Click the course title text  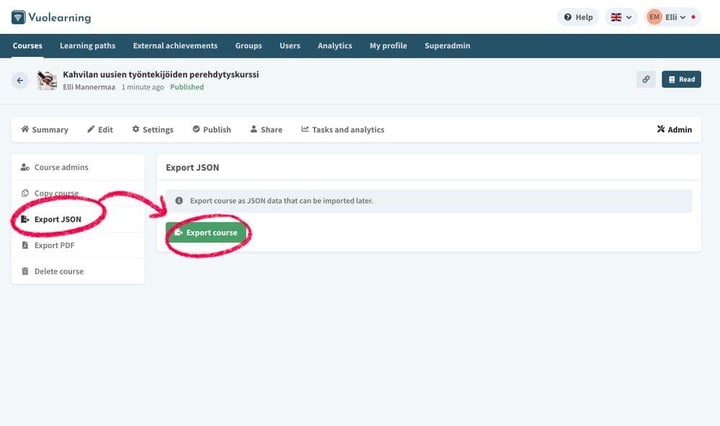pyautogui.click(x=161, y=74)
